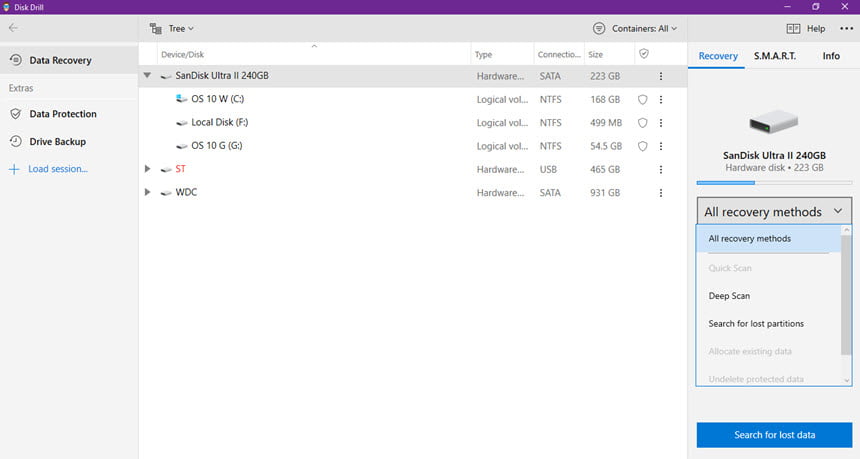
Task: Click the Help book icon
Action: [x=793, y=29]
